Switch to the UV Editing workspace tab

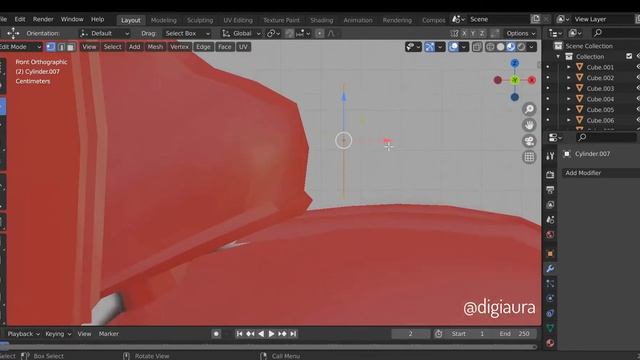238,20
